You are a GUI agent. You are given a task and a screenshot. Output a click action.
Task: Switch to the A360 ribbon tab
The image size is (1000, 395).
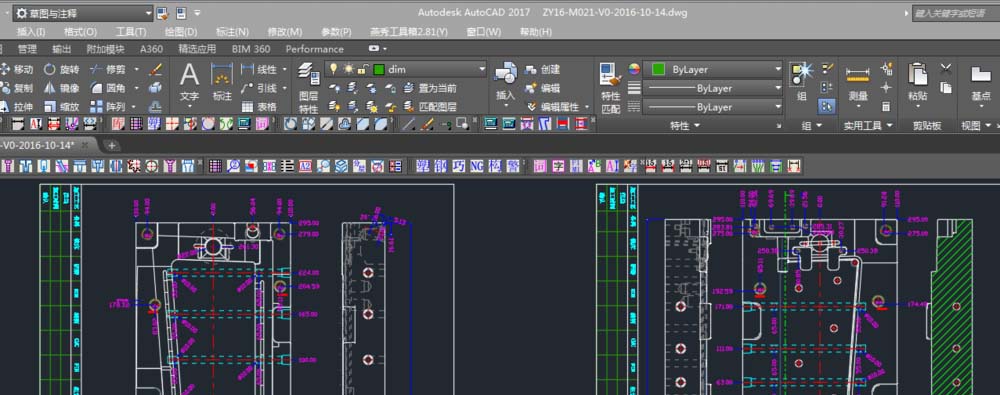click(x=152, y=49)
